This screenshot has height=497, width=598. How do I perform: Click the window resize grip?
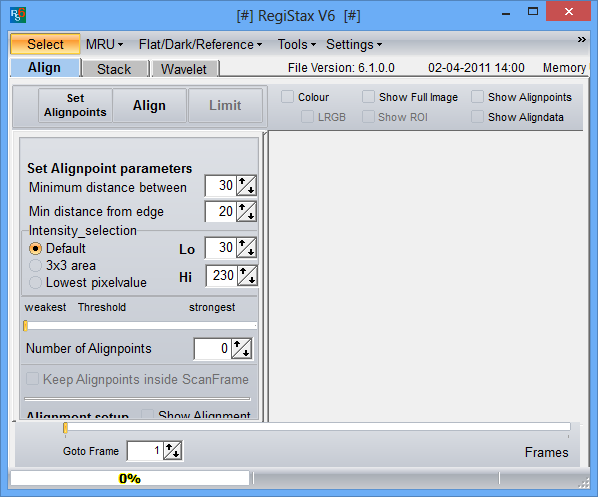click(584, 483)
